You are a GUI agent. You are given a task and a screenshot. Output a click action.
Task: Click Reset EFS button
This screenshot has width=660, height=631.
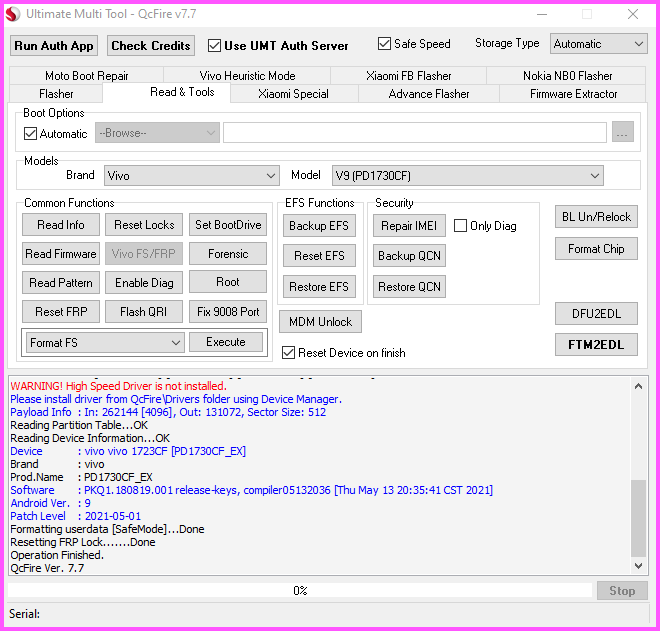319,256
